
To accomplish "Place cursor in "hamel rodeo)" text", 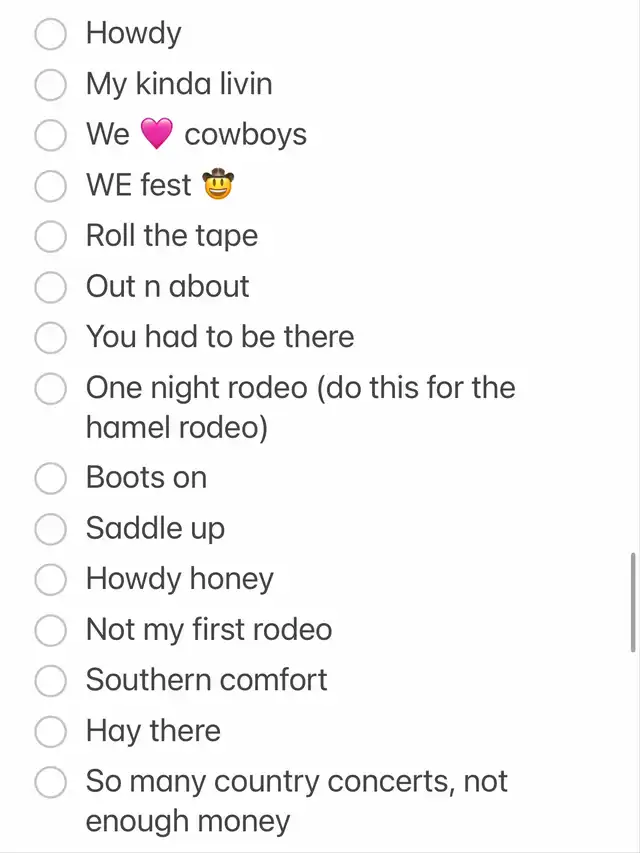I will point(176,427).
